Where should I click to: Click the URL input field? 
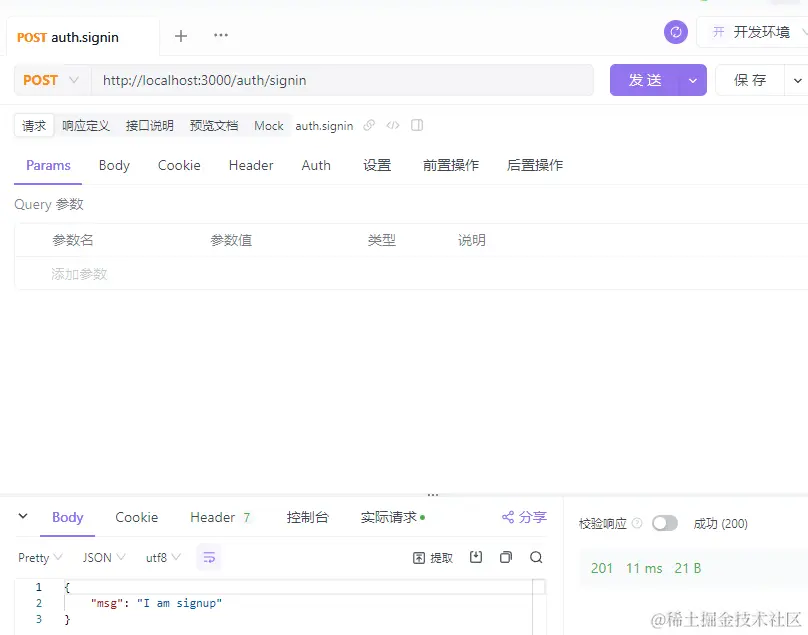tap(343, 80)
